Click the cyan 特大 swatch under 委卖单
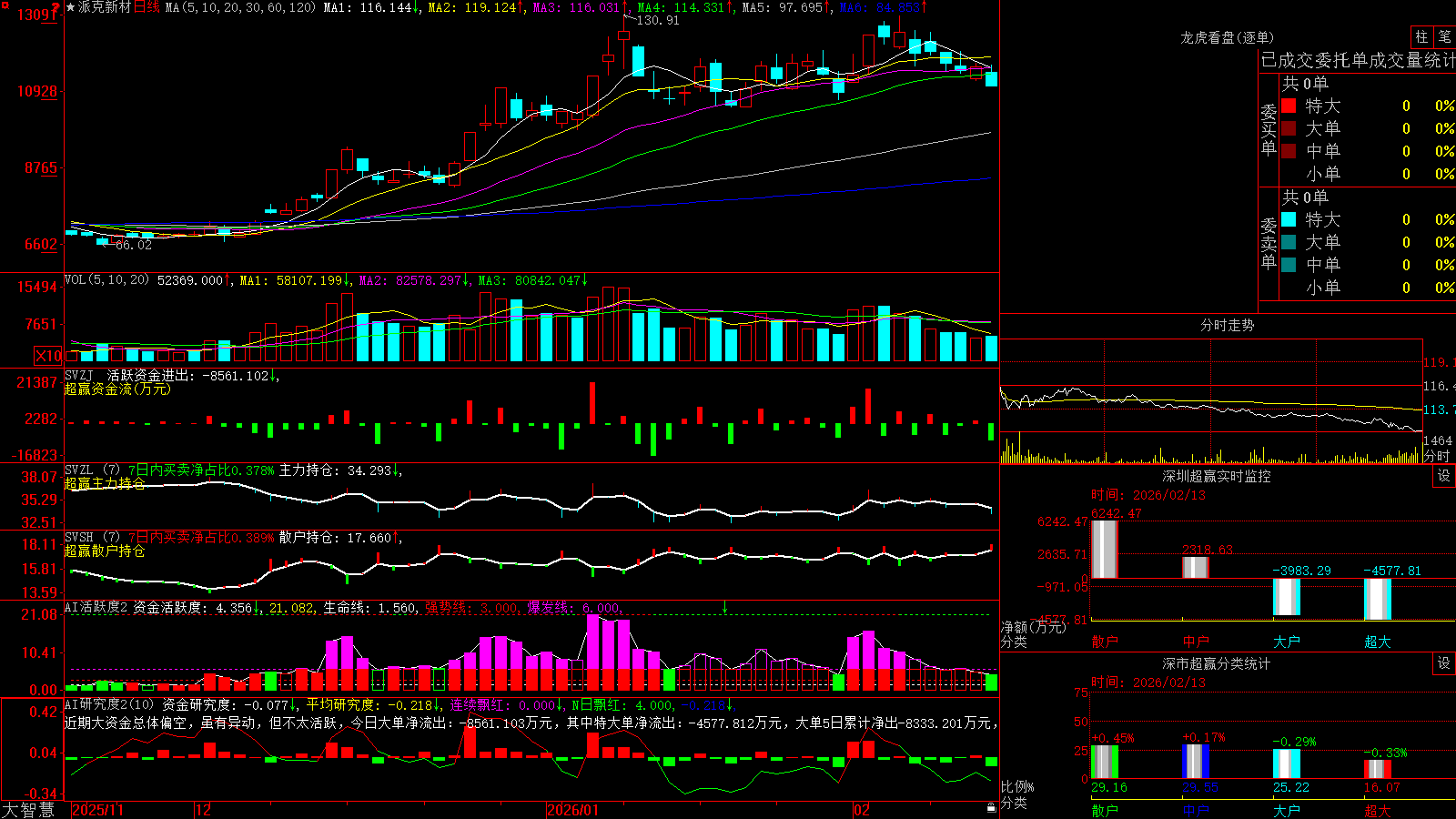1456x819 pixels. (1289, 219)
